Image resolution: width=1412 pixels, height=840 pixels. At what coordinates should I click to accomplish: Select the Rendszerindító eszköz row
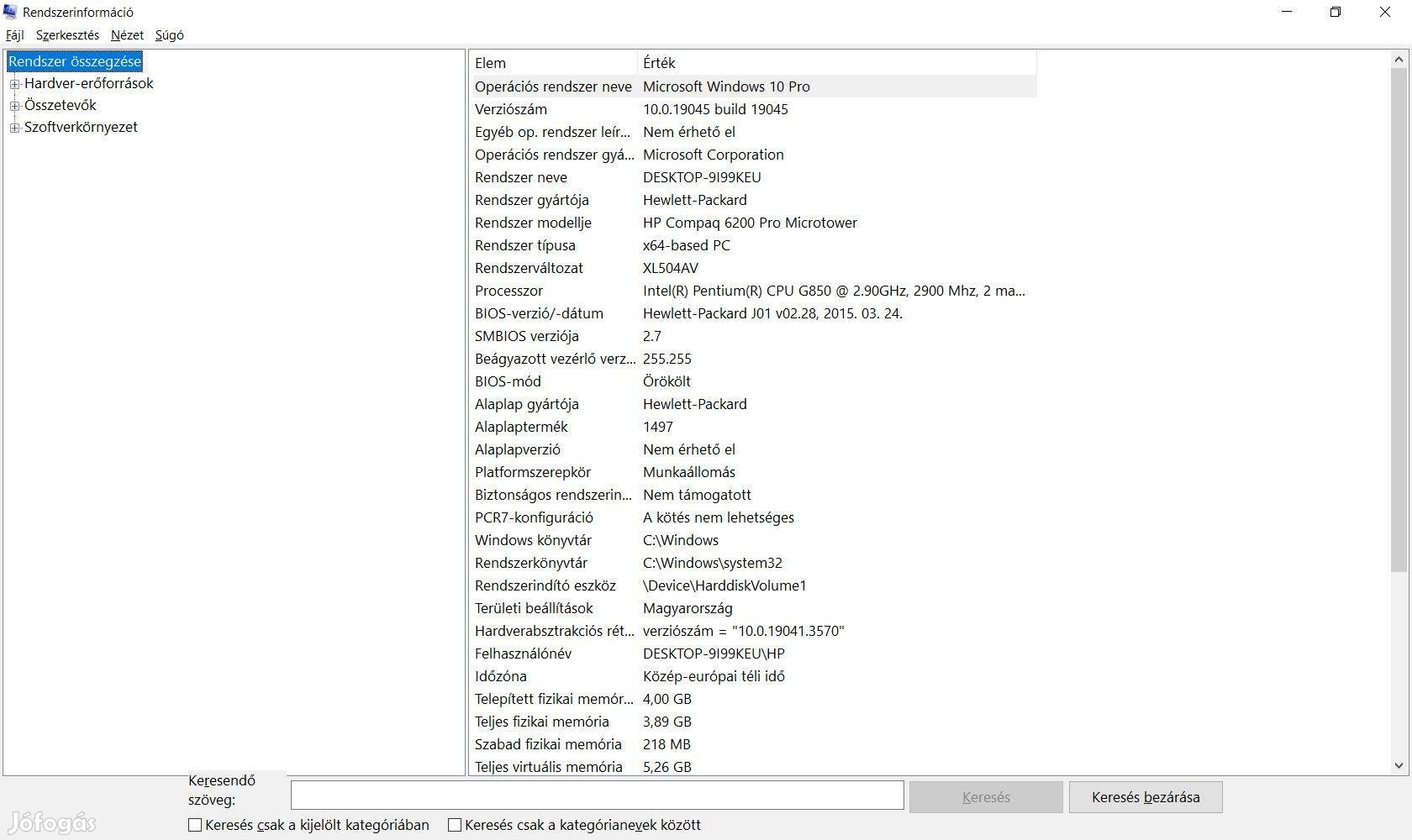pyautogui.click(x=754, y=585)
